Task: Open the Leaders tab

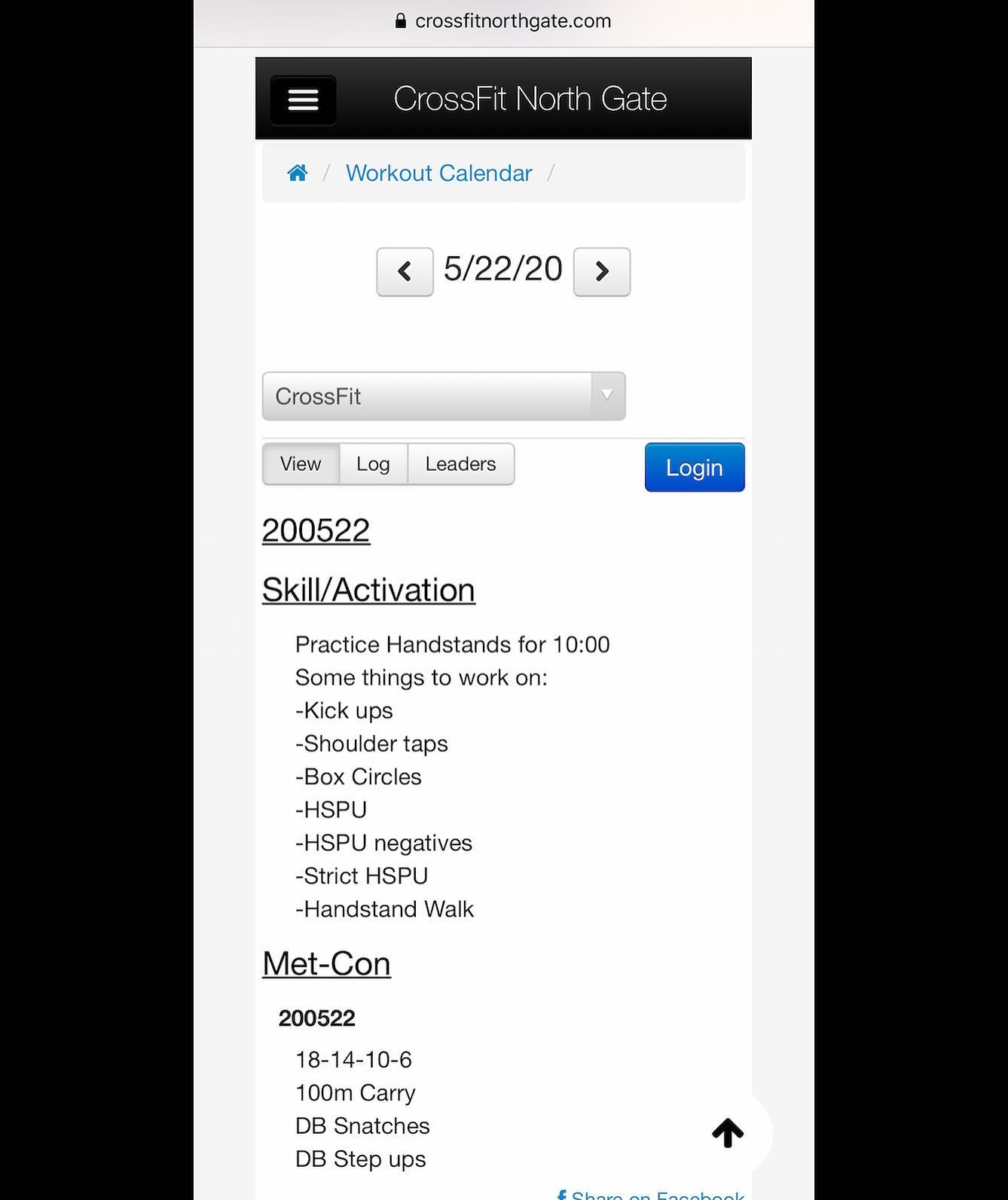Action: click(x=460, y=464)
